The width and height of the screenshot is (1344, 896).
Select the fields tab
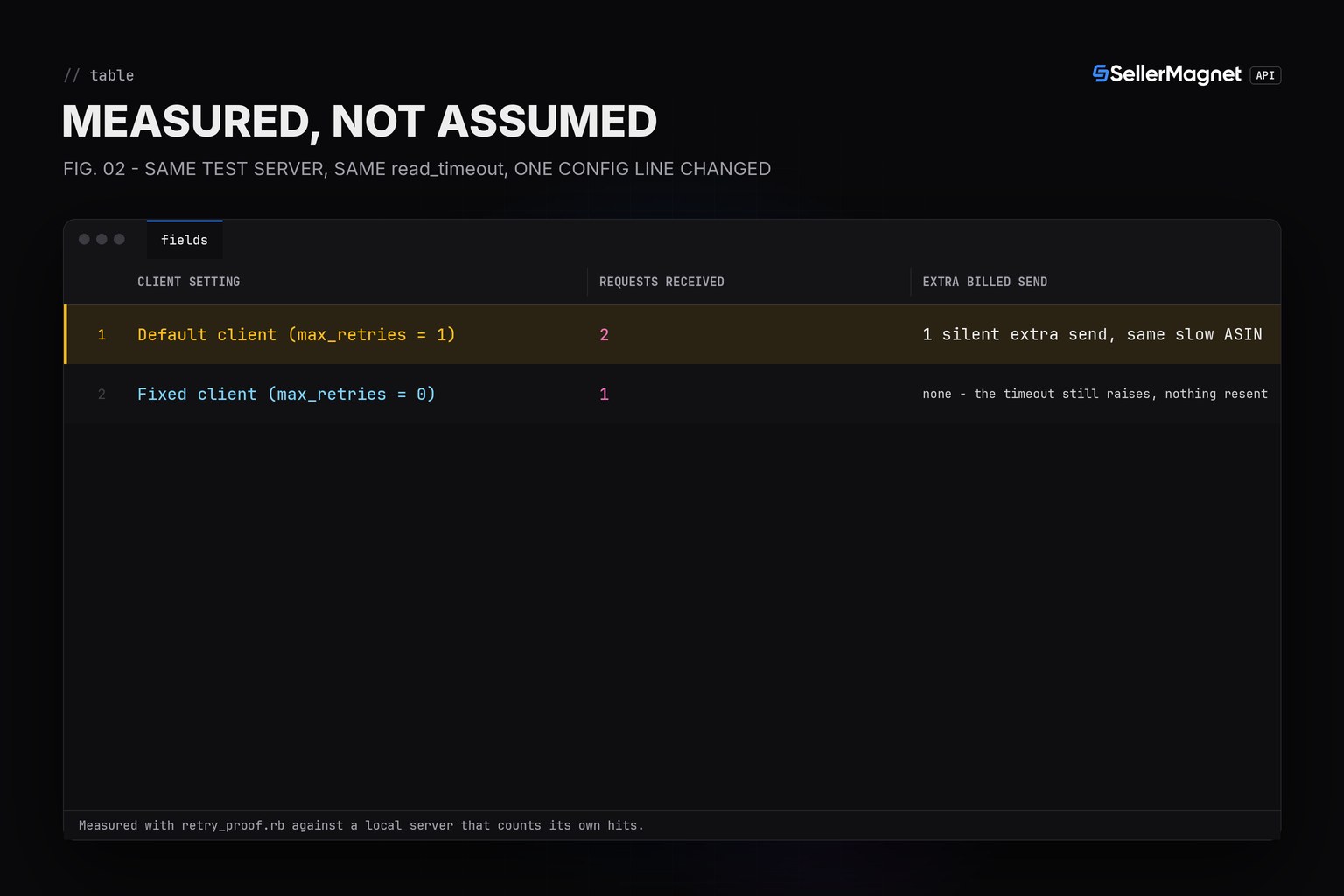point(185,240)
